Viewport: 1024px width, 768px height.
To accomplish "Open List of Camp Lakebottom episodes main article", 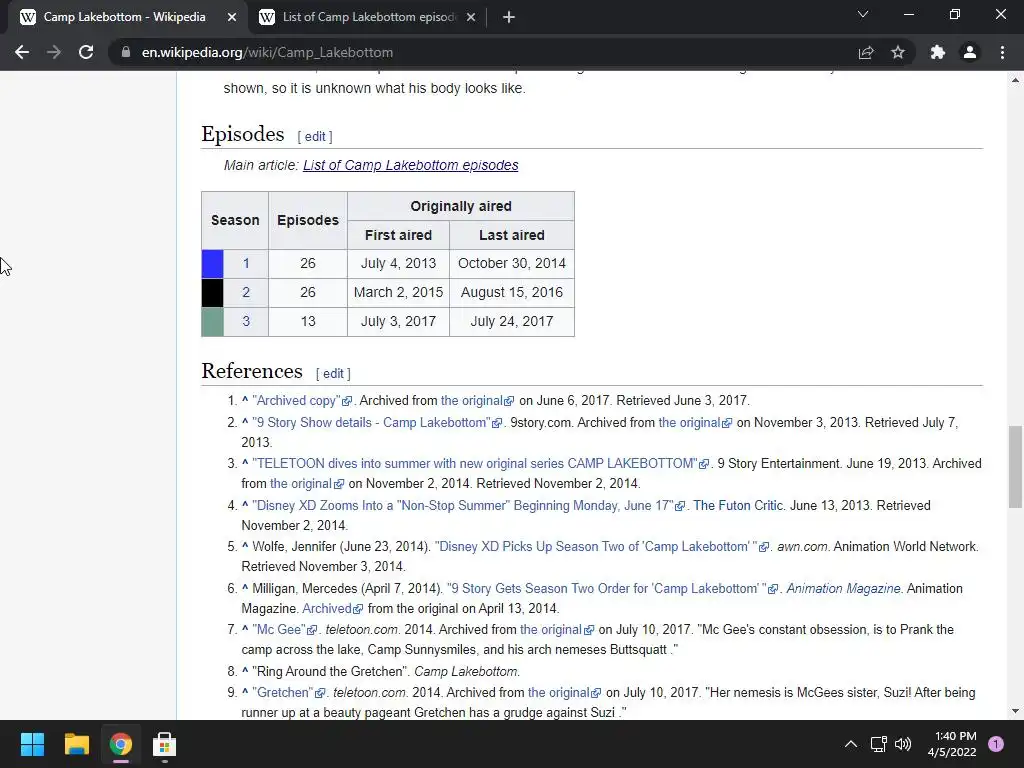I will coord(411,165).
